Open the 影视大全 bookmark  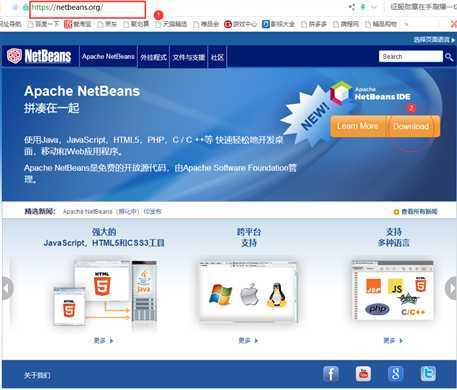(278, 24)
